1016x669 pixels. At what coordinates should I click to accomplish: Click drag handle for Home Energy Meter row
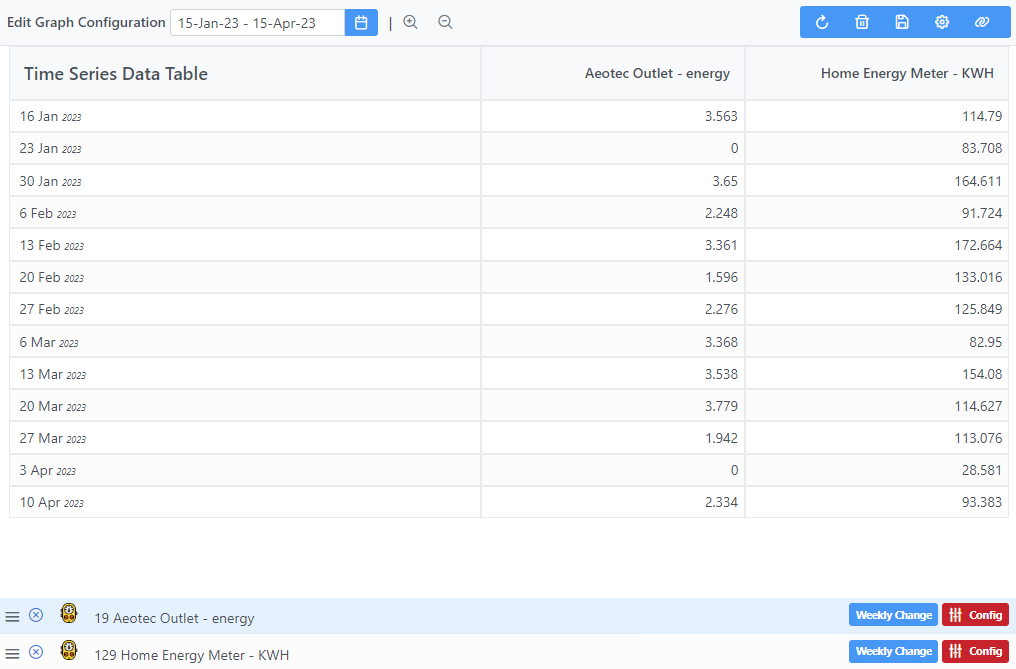click(x=12, y=652)
